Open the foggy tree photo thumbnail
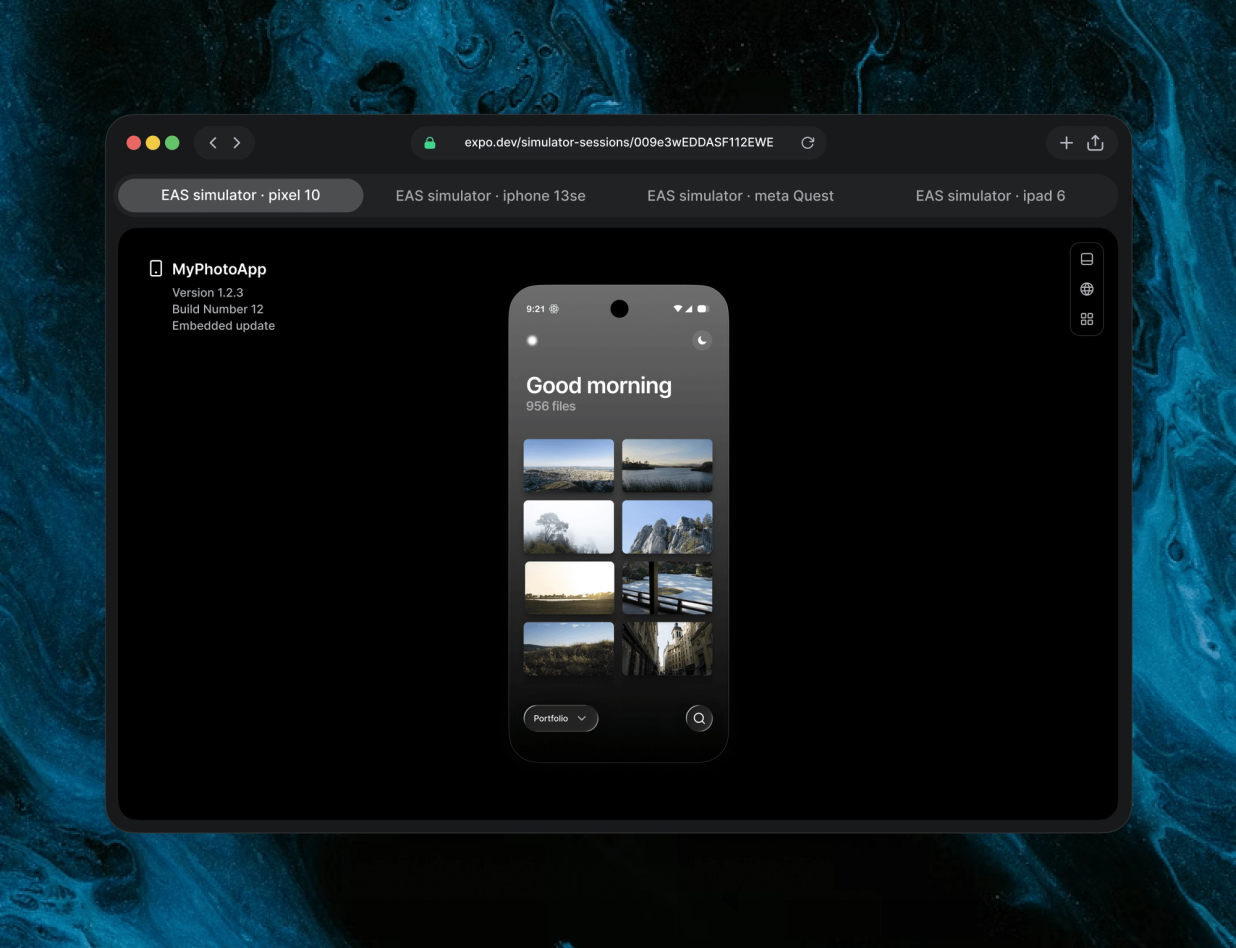 point(569,527)
